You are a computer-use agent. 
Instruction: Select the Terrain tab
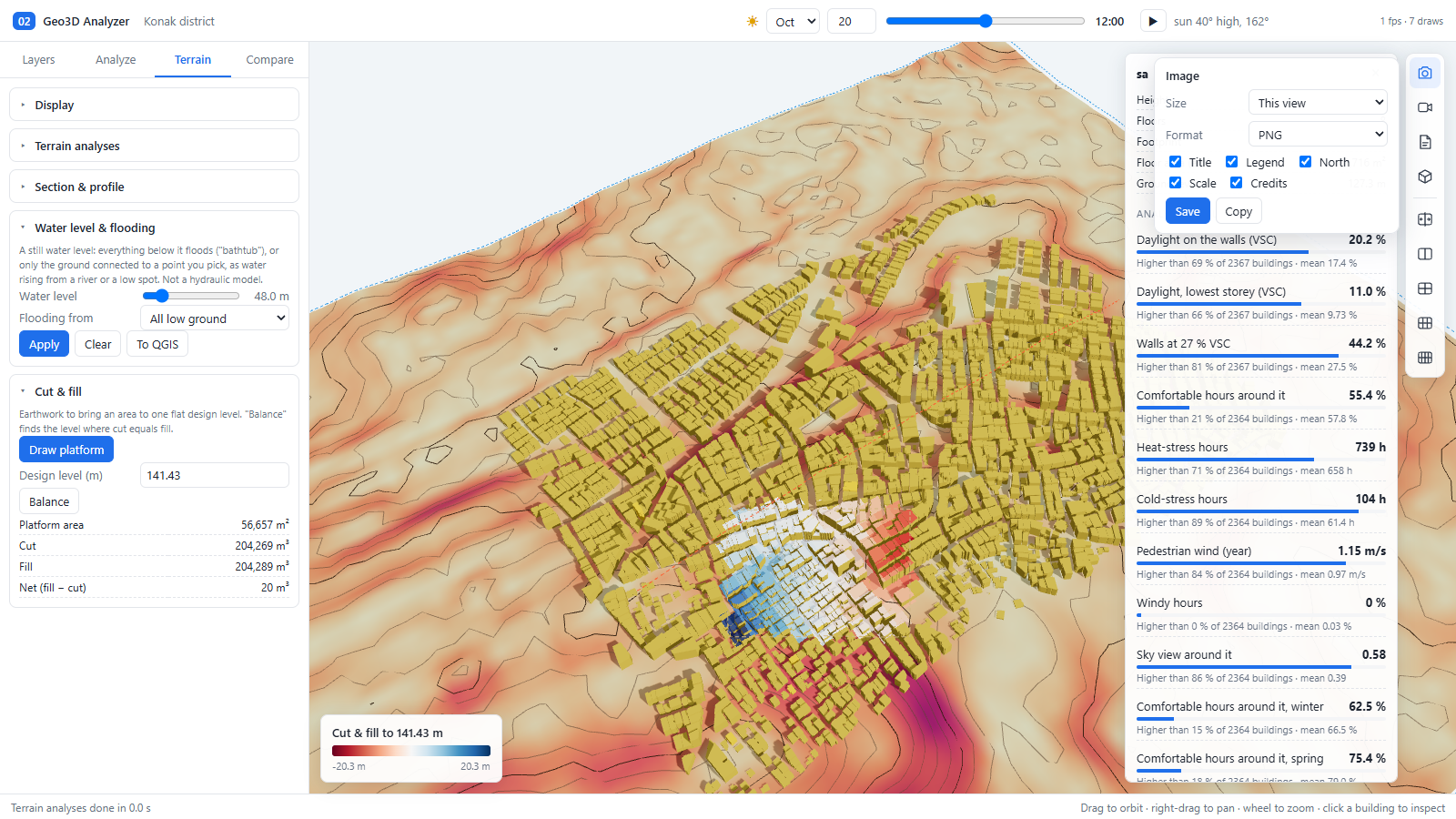193,59
